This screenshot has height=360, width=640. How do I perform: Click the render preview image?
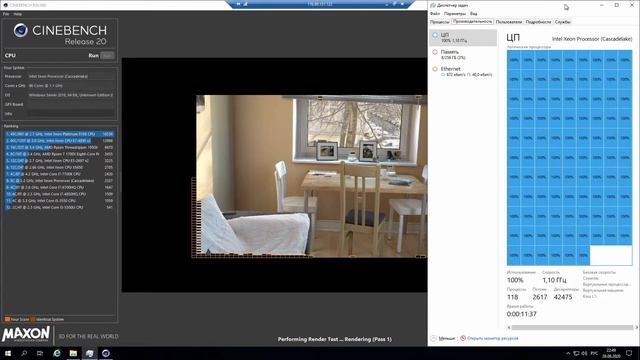pyautogui.click(x=311, y=176)
